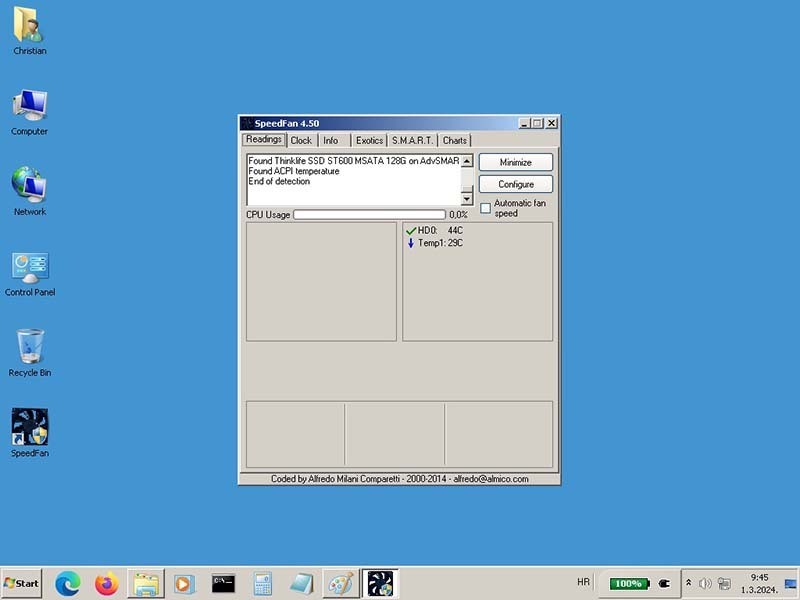Open the Control Panel desktop icon

pyautogui.click(x=30, y=267)
